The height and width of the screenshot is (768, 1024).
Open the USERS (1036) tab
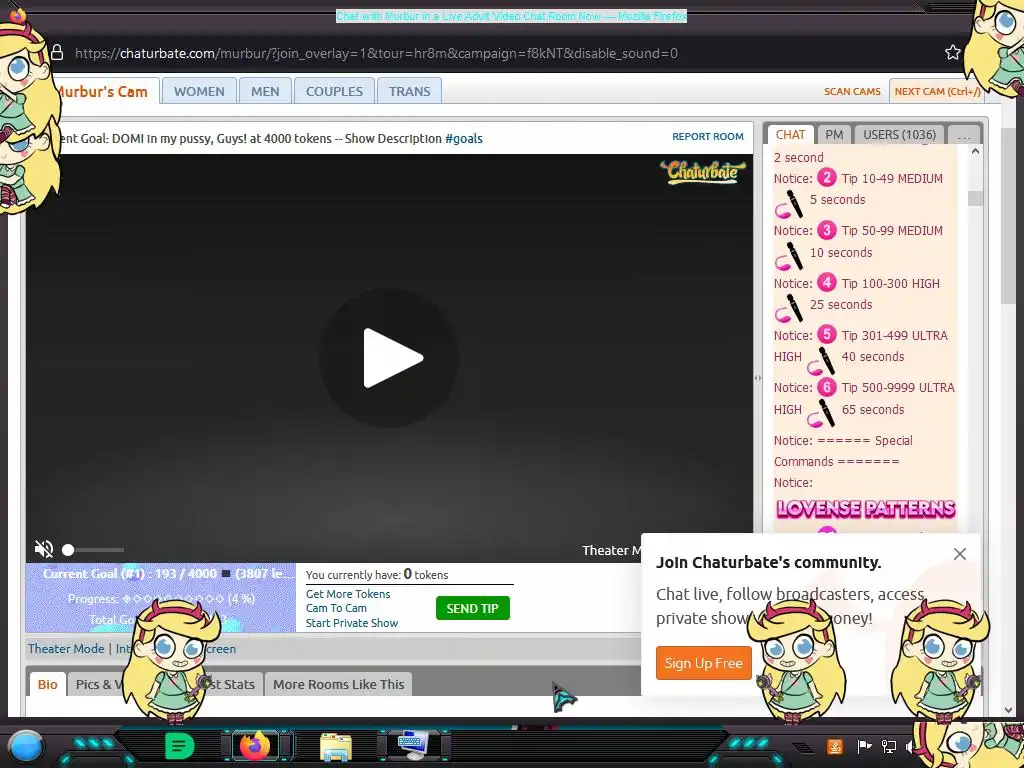coord(899,135)
